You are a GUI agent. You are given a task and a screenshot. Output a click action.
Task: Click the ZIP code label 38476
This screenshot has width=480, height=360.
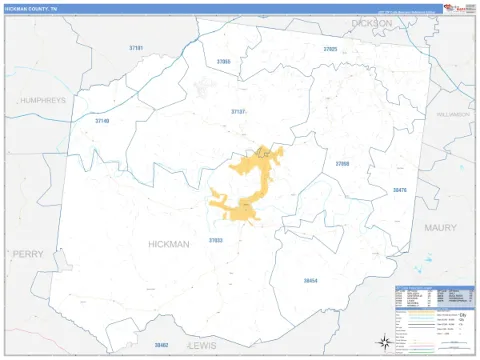tap(400, 190)
